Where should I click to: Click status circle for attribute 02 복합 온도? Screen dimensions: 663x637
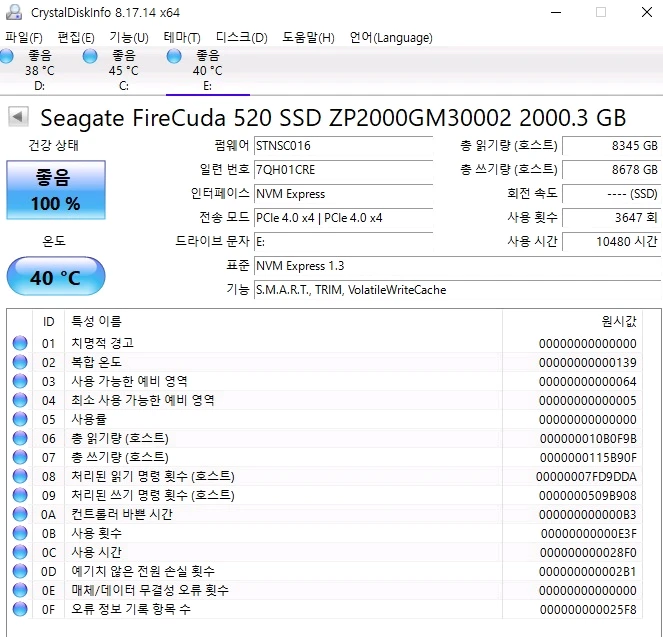tap(20, 362)
